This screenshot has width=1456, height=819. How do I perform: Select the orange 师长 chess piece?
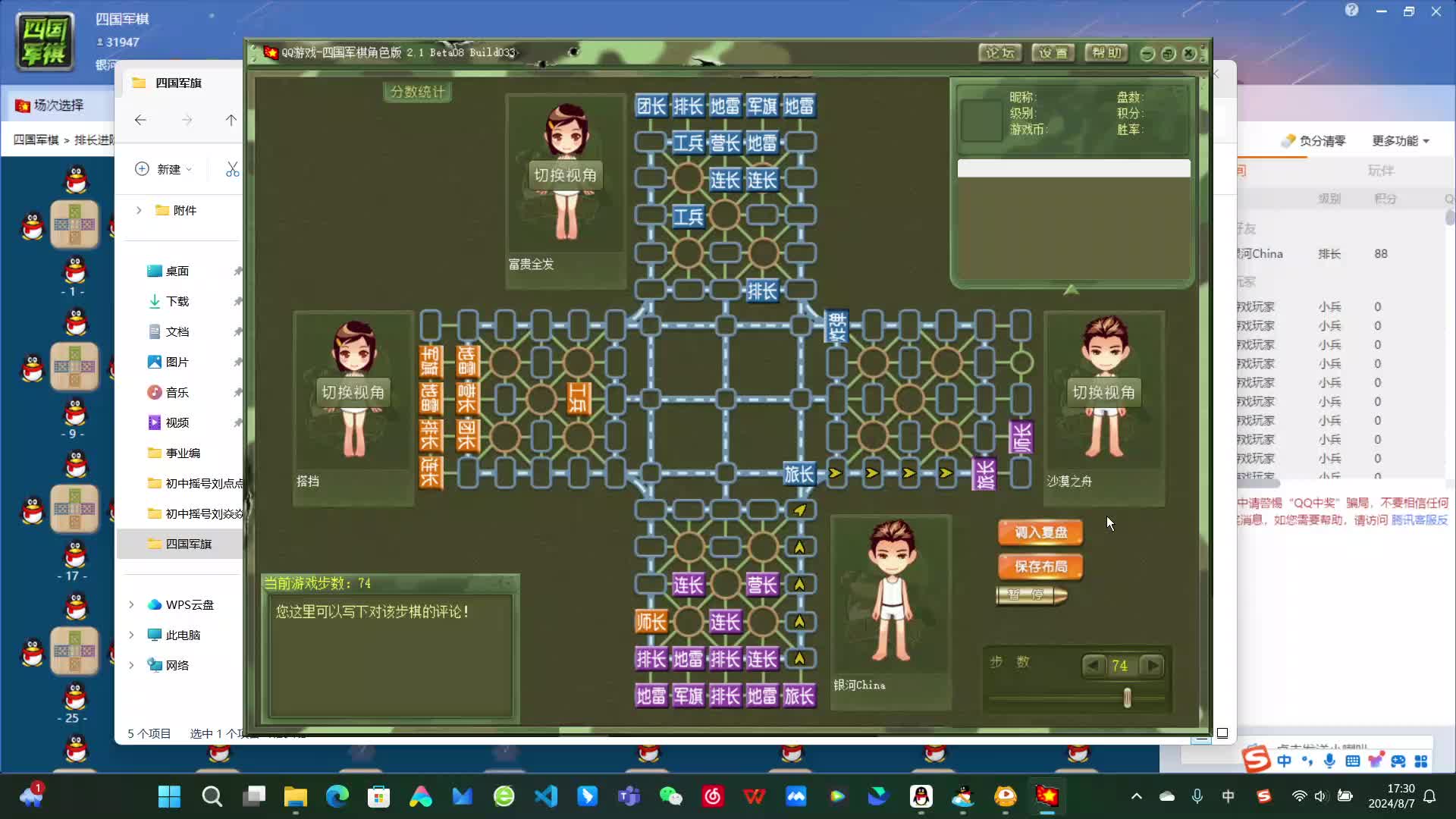point(651,622)
